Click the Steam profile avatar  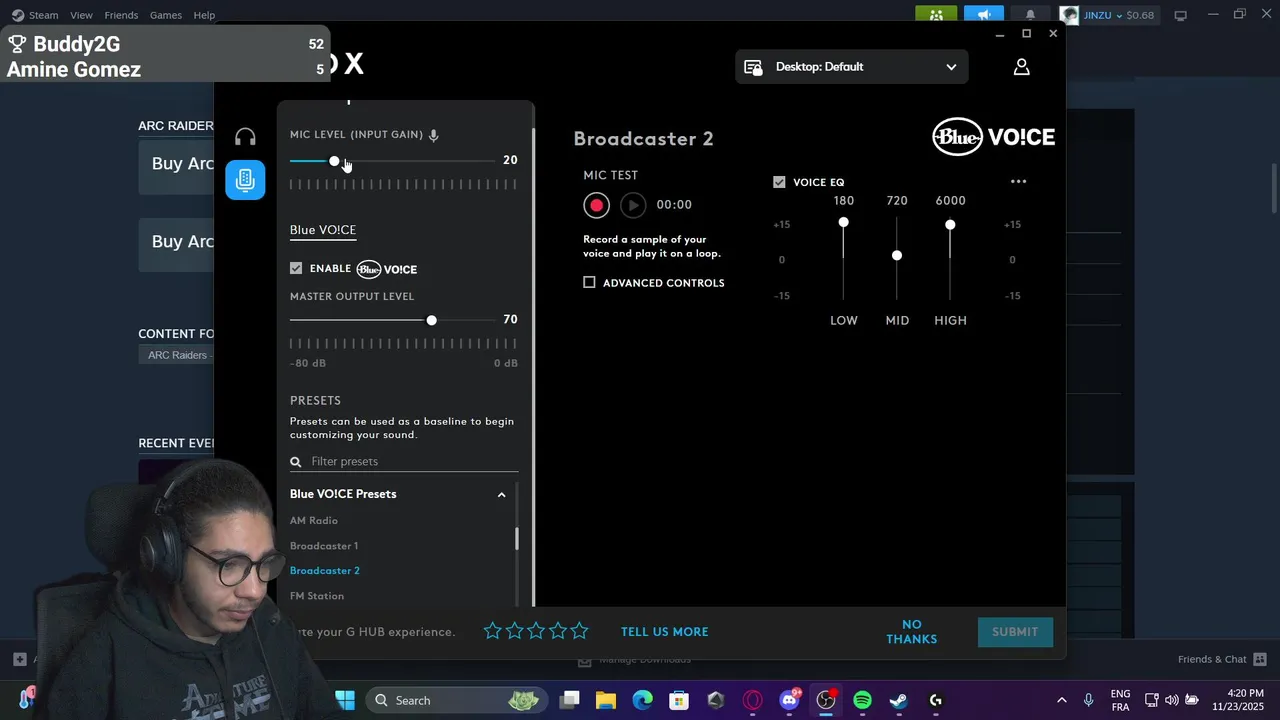coord(1070,15)
